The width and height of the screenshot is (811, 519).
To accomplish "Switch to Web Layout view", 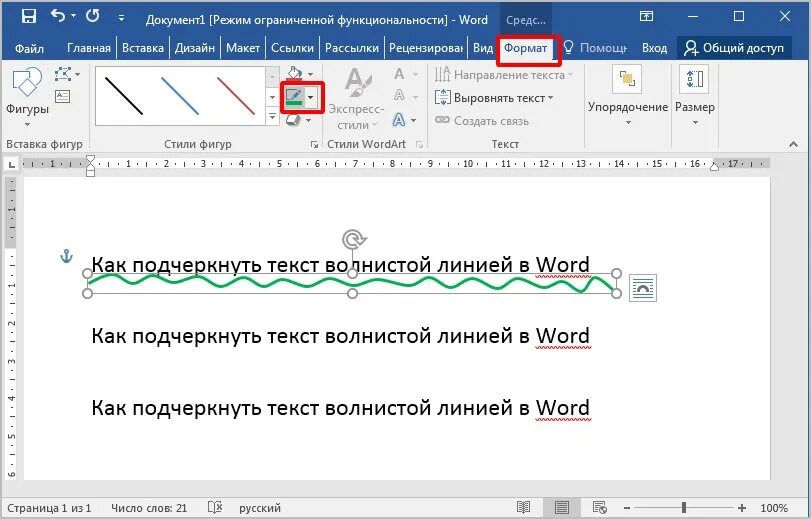I will (600, 508).
